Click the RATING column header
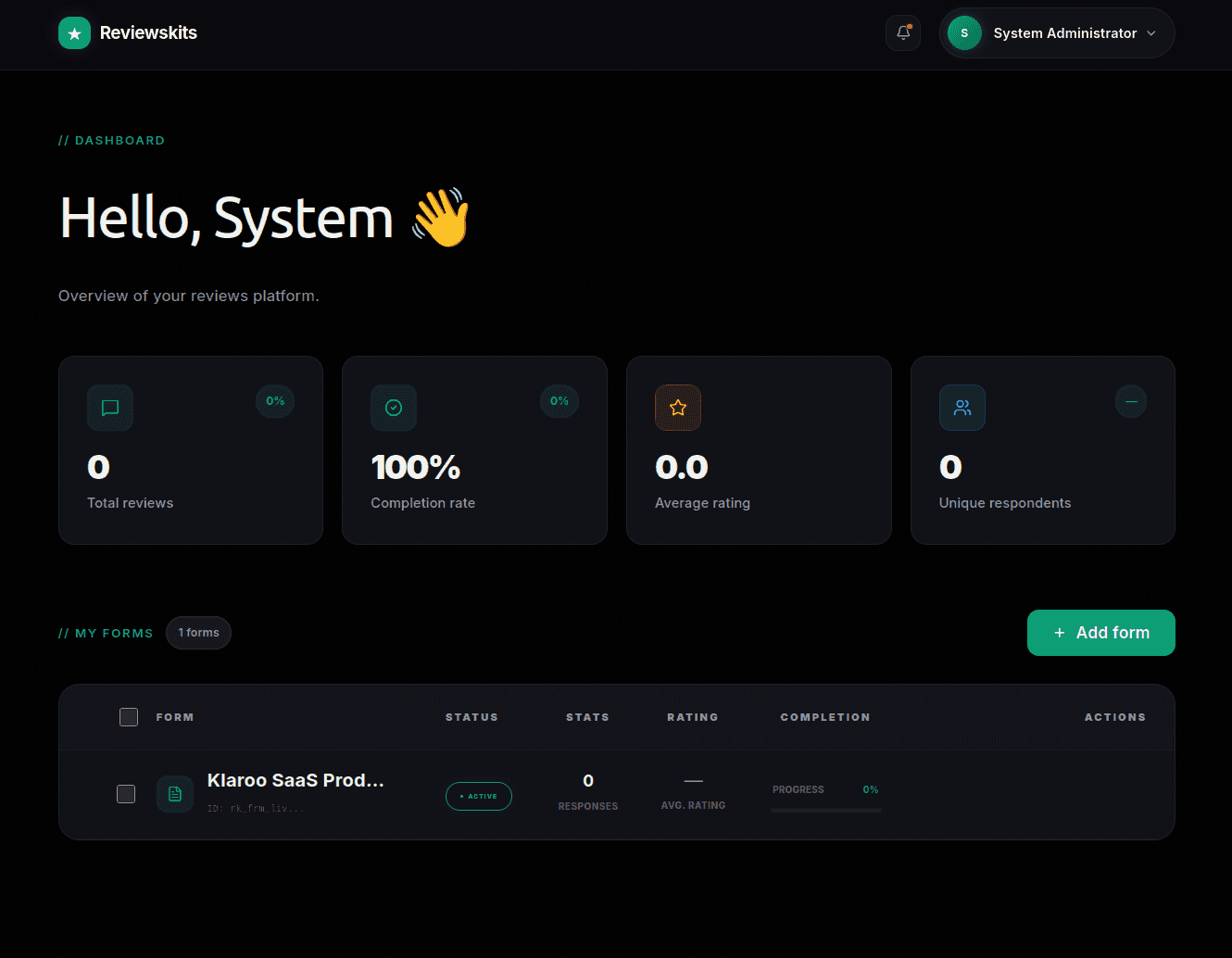Viewport: 1232px width, 958px height. coord(693,717)
